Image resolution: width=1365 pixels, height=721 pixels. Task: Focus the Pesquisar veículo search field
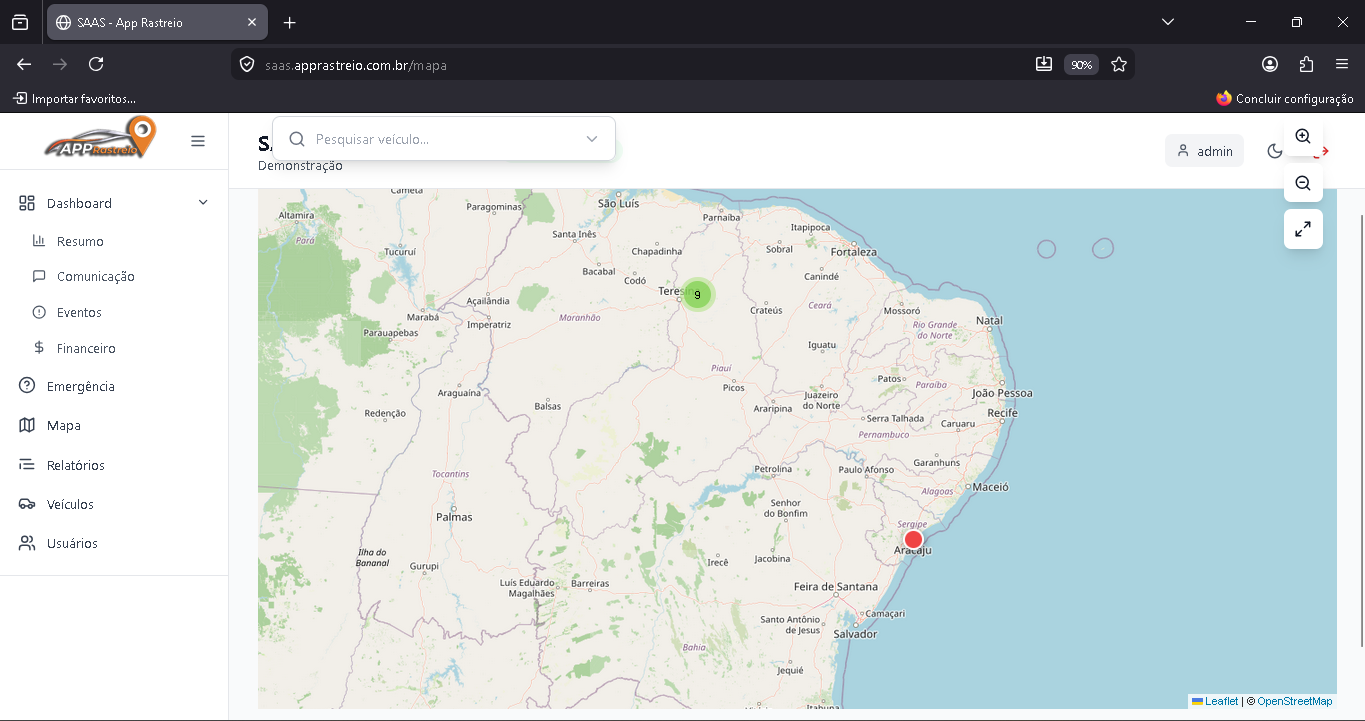pyautogui.click(x=444, y=139)
